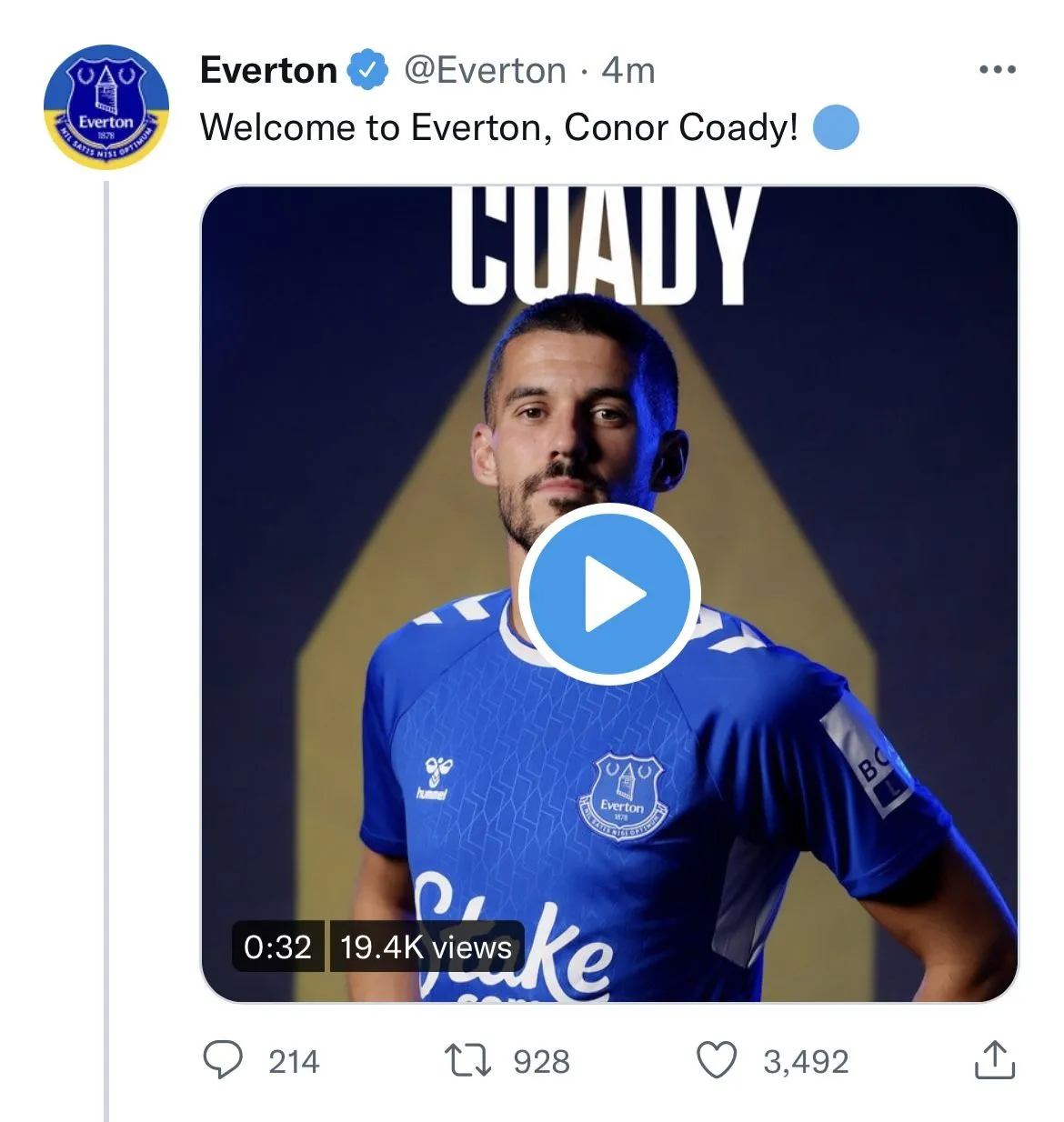1064x1122 pixels.
Task: Click the 'Welcome to Everton, Conor Coady!' text
Action: [498, 127]
